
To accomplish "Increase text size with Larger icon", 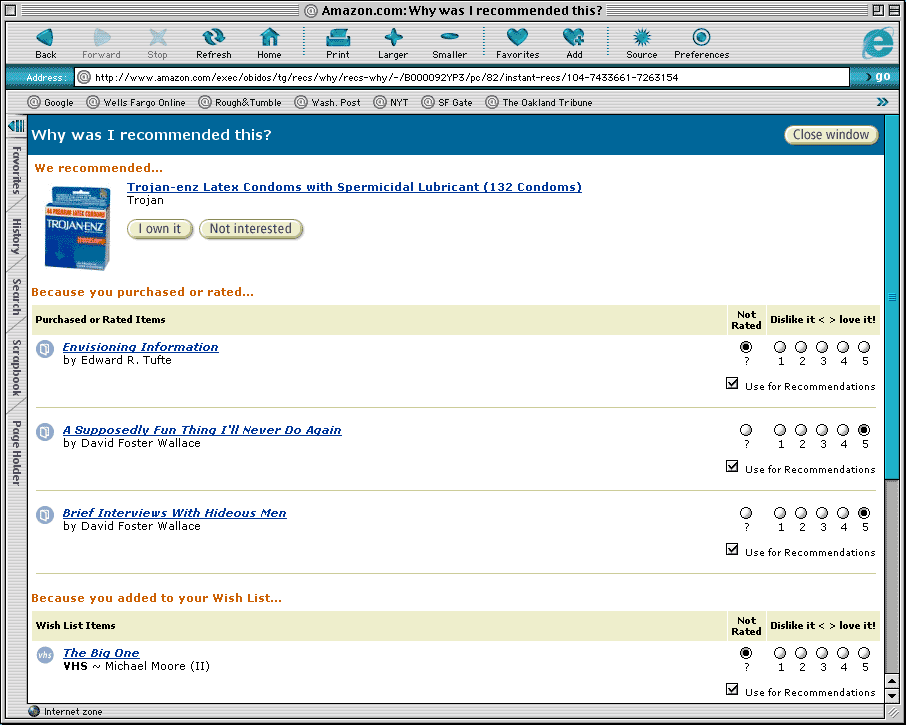I will [x=393, y=38].
